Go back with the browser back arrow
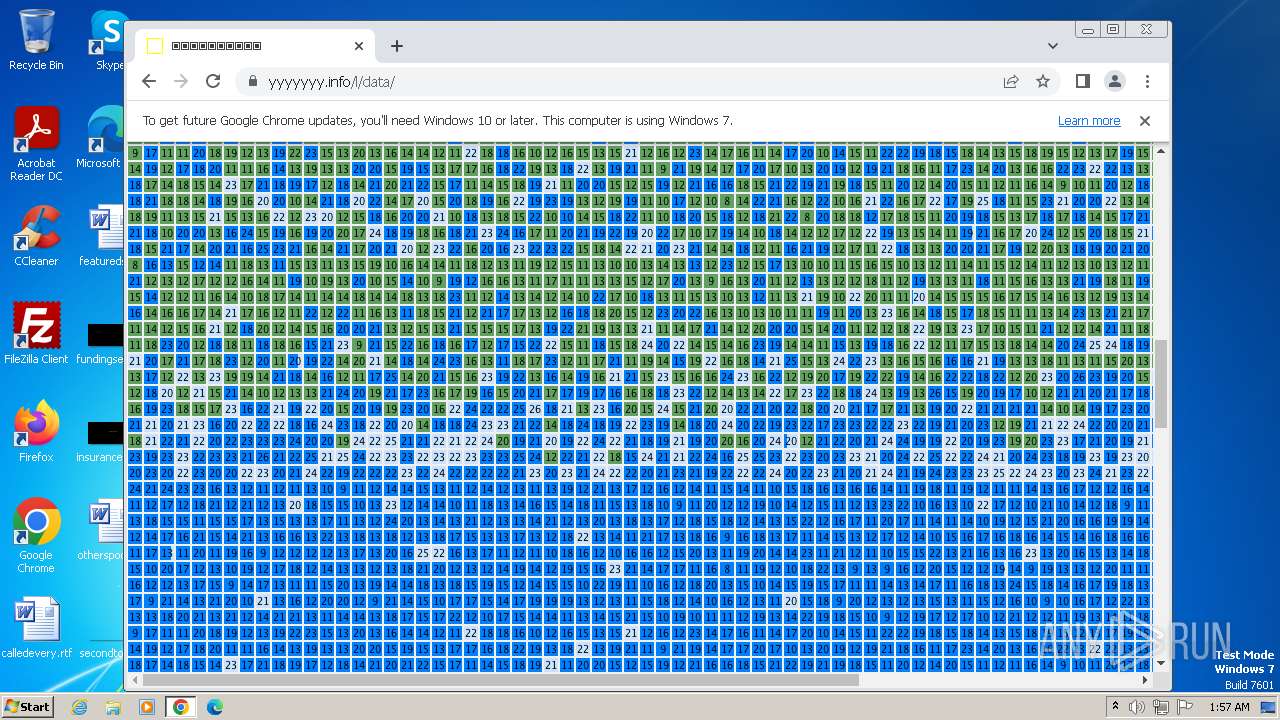 coord(149,81)
